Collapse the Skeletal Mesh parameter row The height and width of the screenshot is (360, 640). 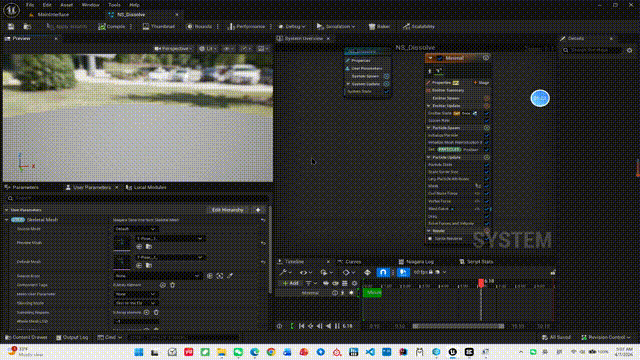coord(7,220)
